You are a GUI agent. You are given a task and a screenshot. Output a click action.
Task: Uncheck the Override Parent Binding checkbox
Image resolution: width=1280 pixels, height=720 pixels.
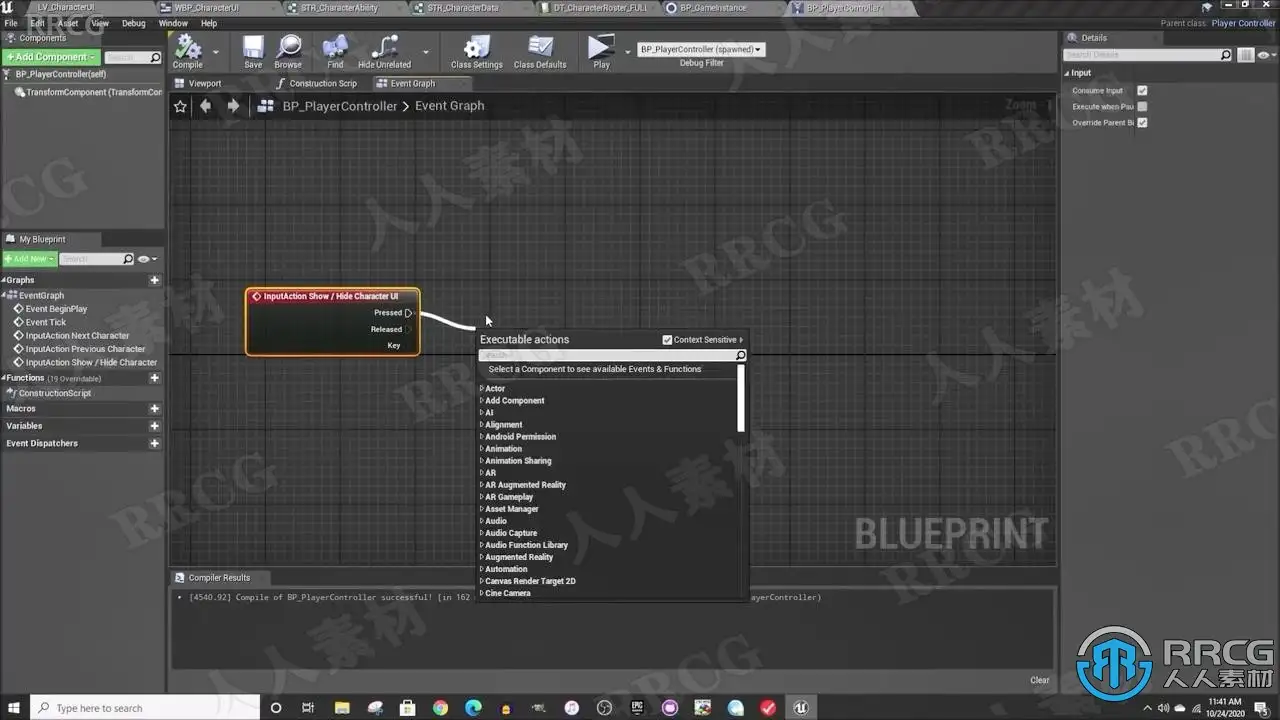pos(1142,123)
